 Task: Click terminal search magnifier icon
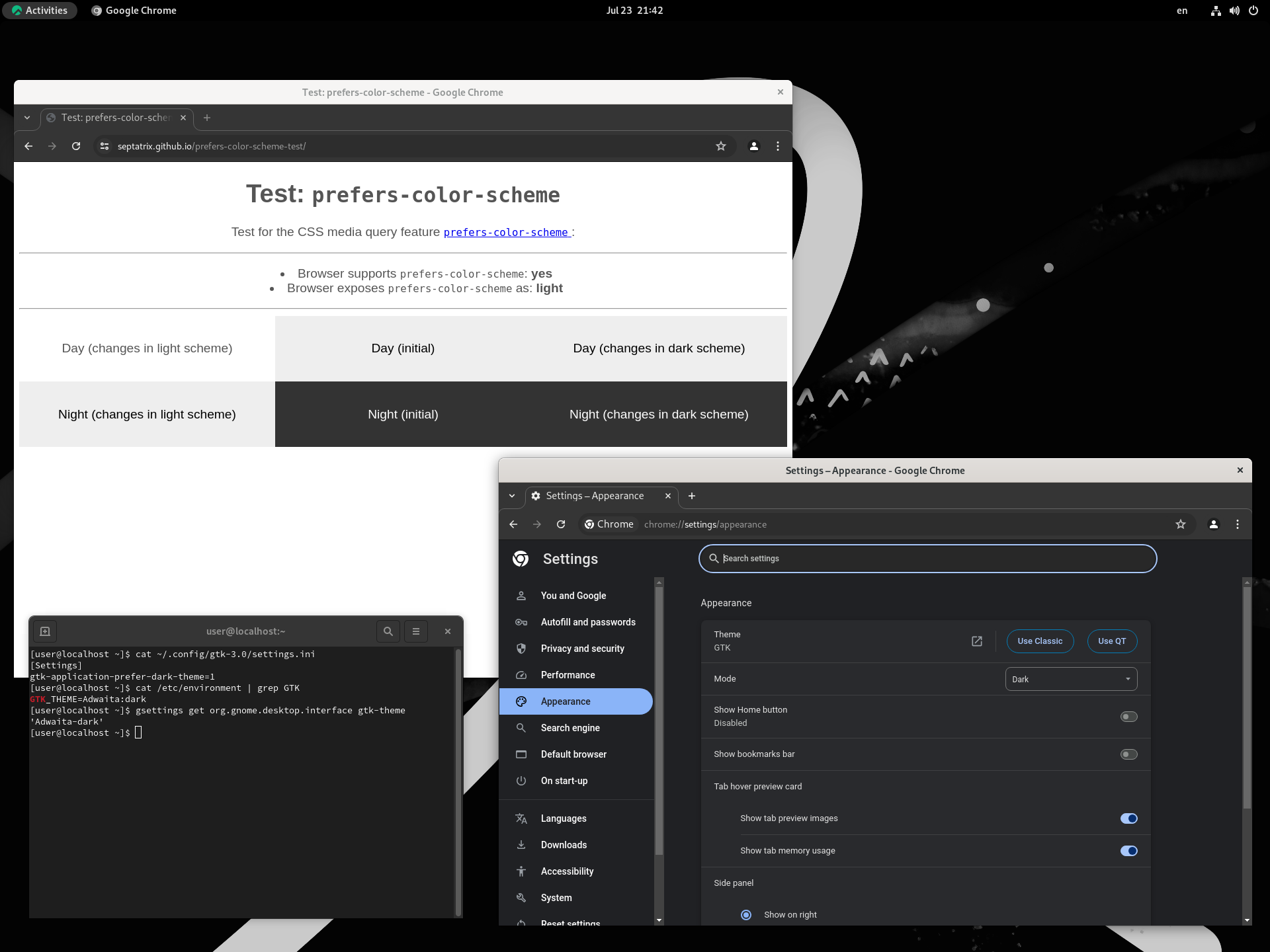tap(388, 631)
